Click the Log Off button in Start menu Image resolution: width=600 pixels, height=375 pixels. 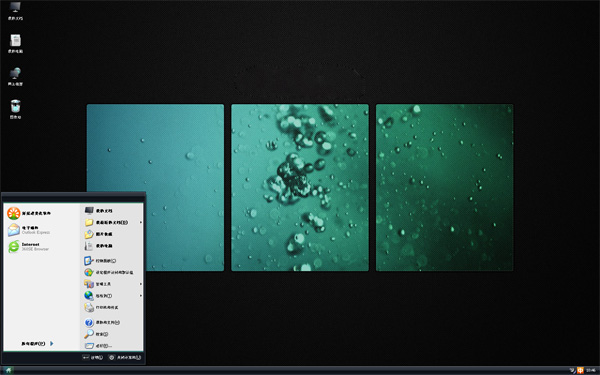pos(92,357)
